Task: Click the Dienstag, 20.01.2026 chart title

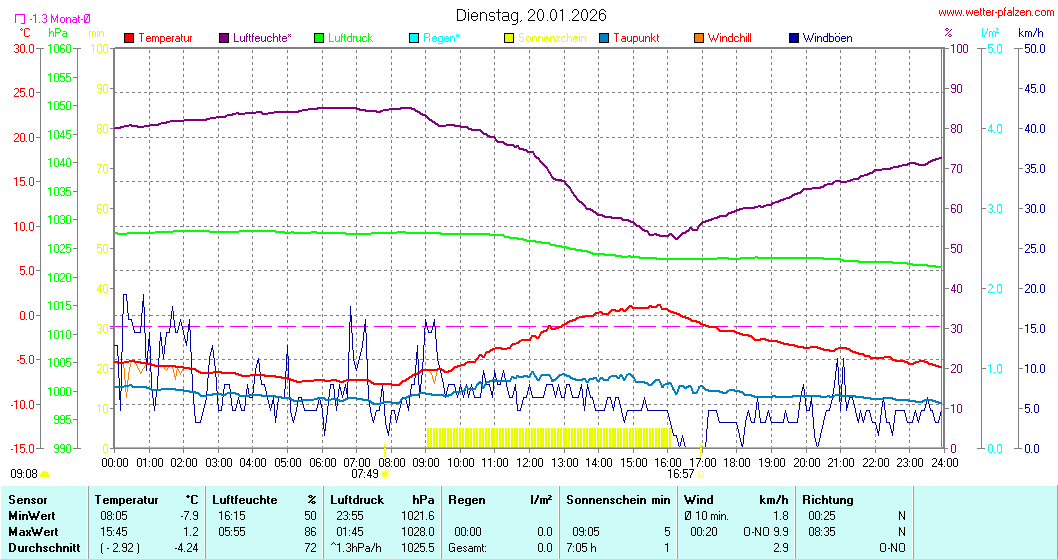Action: [x=531, y=14]
